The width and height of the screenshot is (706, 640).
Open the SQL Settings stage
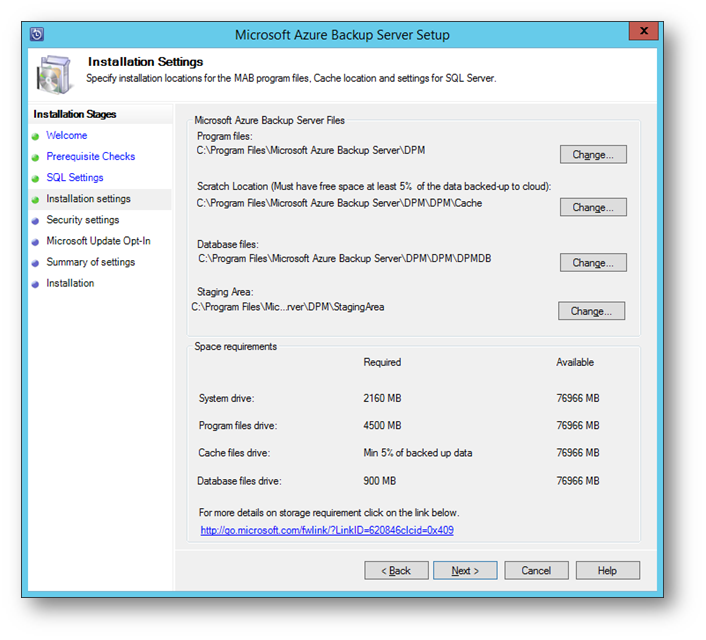pyautogui.click(x=75, y=177)
